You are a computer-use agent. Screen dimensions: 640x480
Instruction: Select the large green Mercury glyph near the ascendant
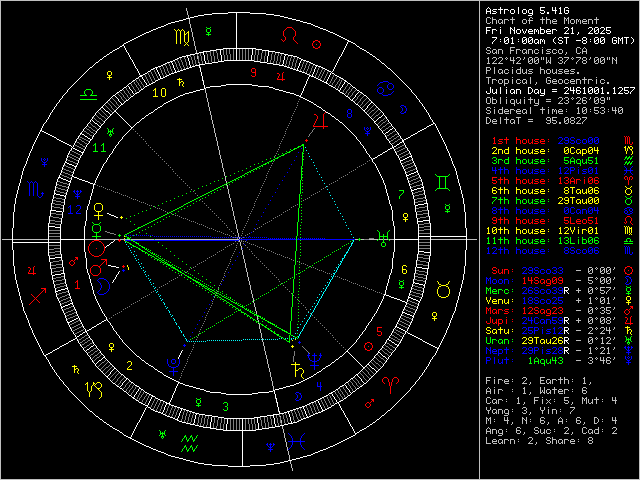96,231
